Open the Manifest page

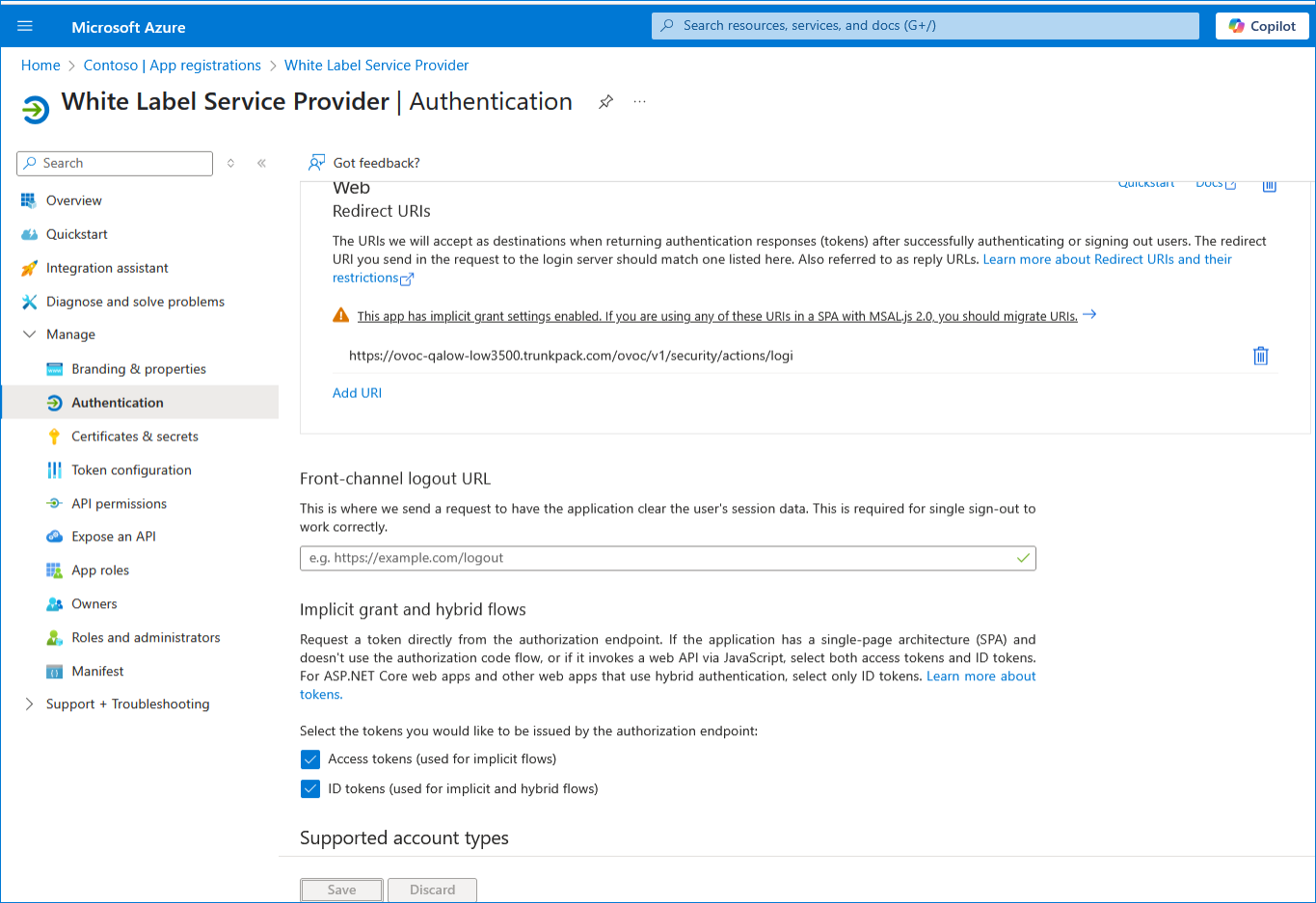97,672
